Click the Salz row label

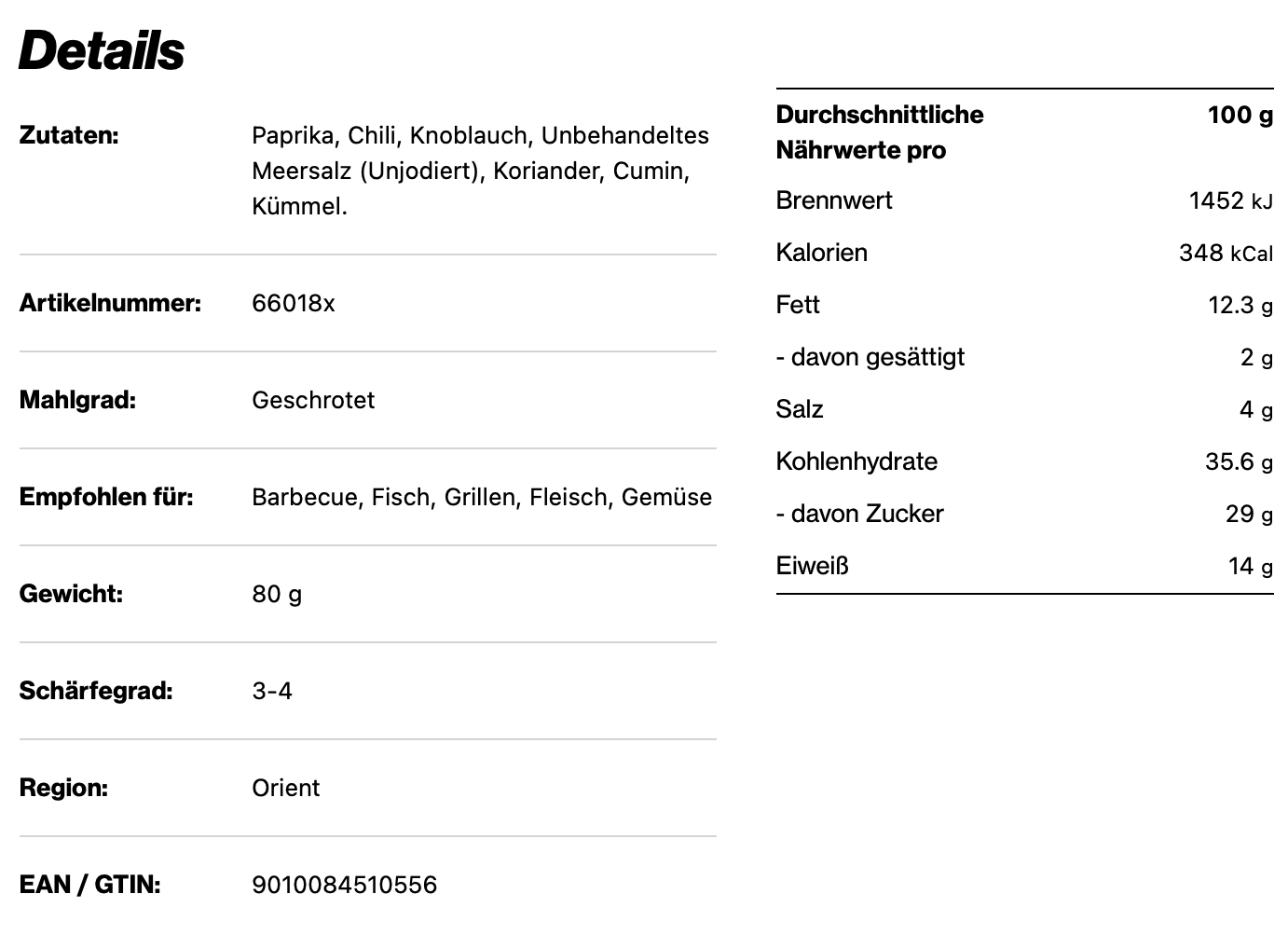(799, 409)
